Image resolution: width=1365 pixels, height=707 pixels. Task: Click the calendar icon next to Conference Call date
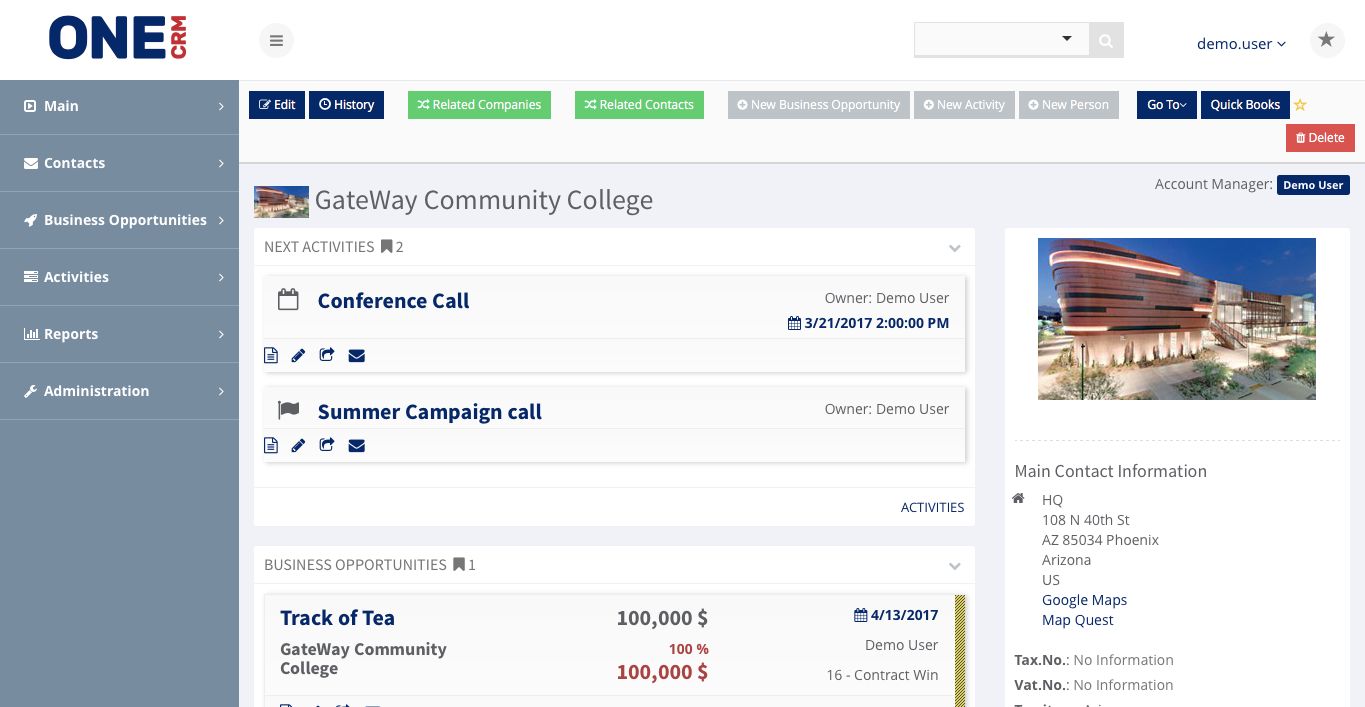point(794,323)
